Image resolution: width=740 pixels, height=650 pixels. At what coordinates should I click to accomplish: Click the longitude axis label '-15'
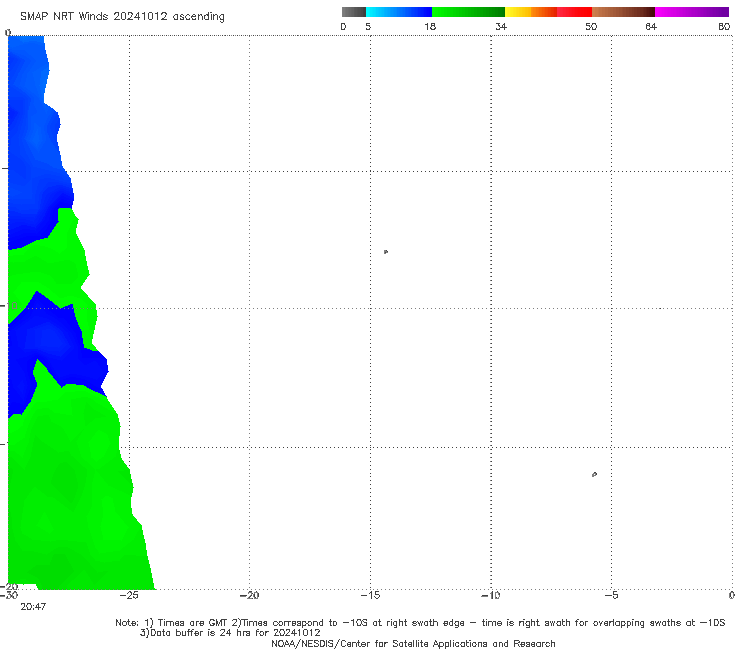coord(370,595)
